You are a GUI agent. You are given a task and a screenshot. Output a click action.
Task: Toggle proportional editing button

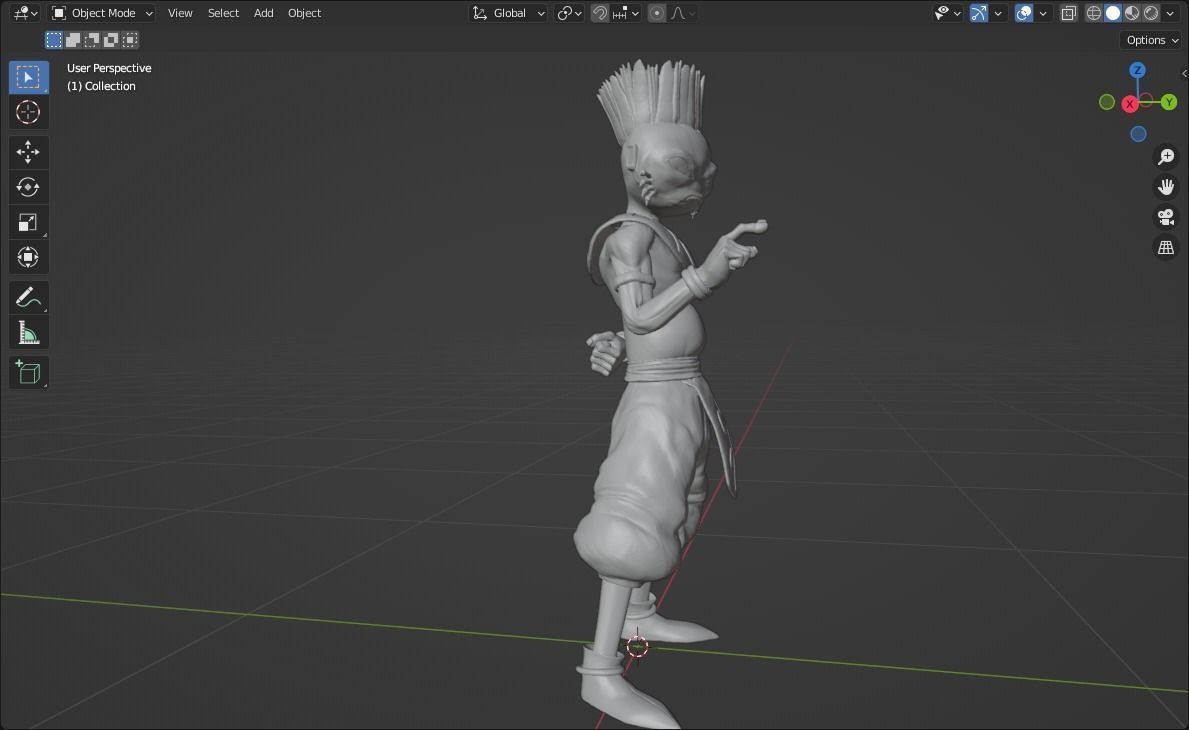tap(657, 13)
